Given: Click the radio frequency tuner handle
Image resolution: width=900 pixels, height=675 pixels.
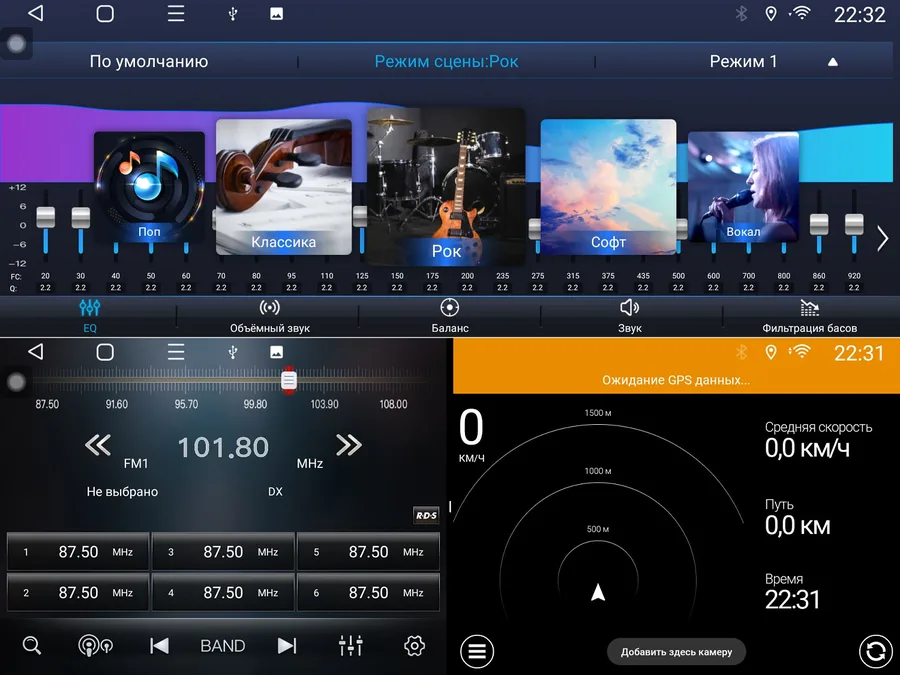Looking at the screenshot, I should tap(289, 380).
